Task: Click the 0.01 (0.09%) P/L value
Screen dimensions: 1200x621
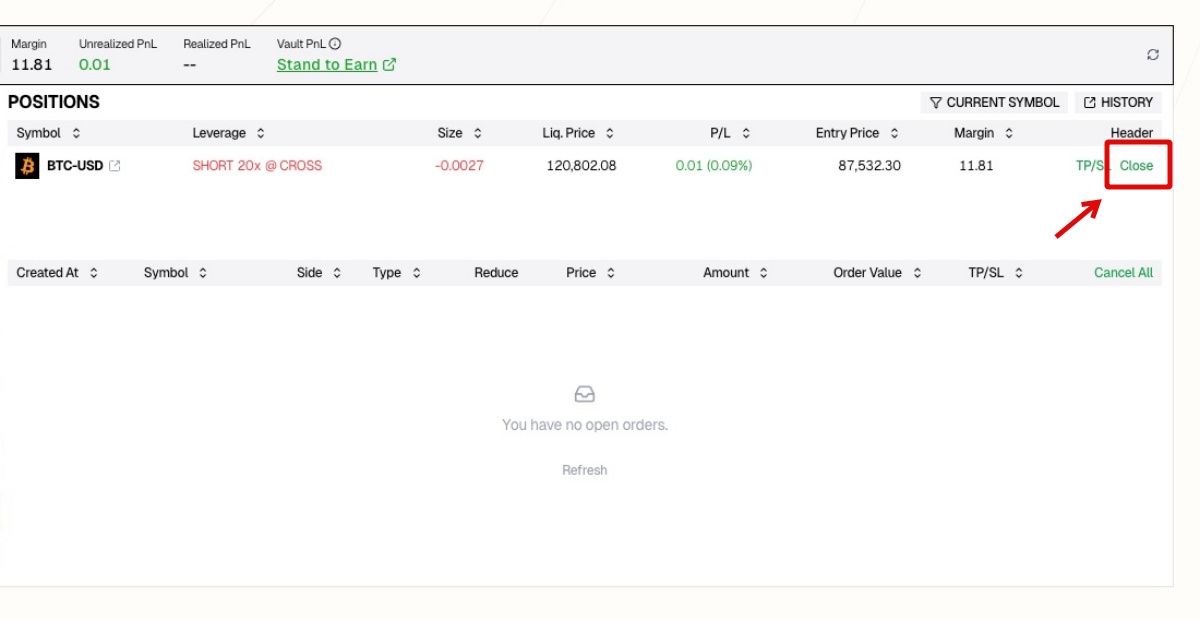Action: coord(714,166)
